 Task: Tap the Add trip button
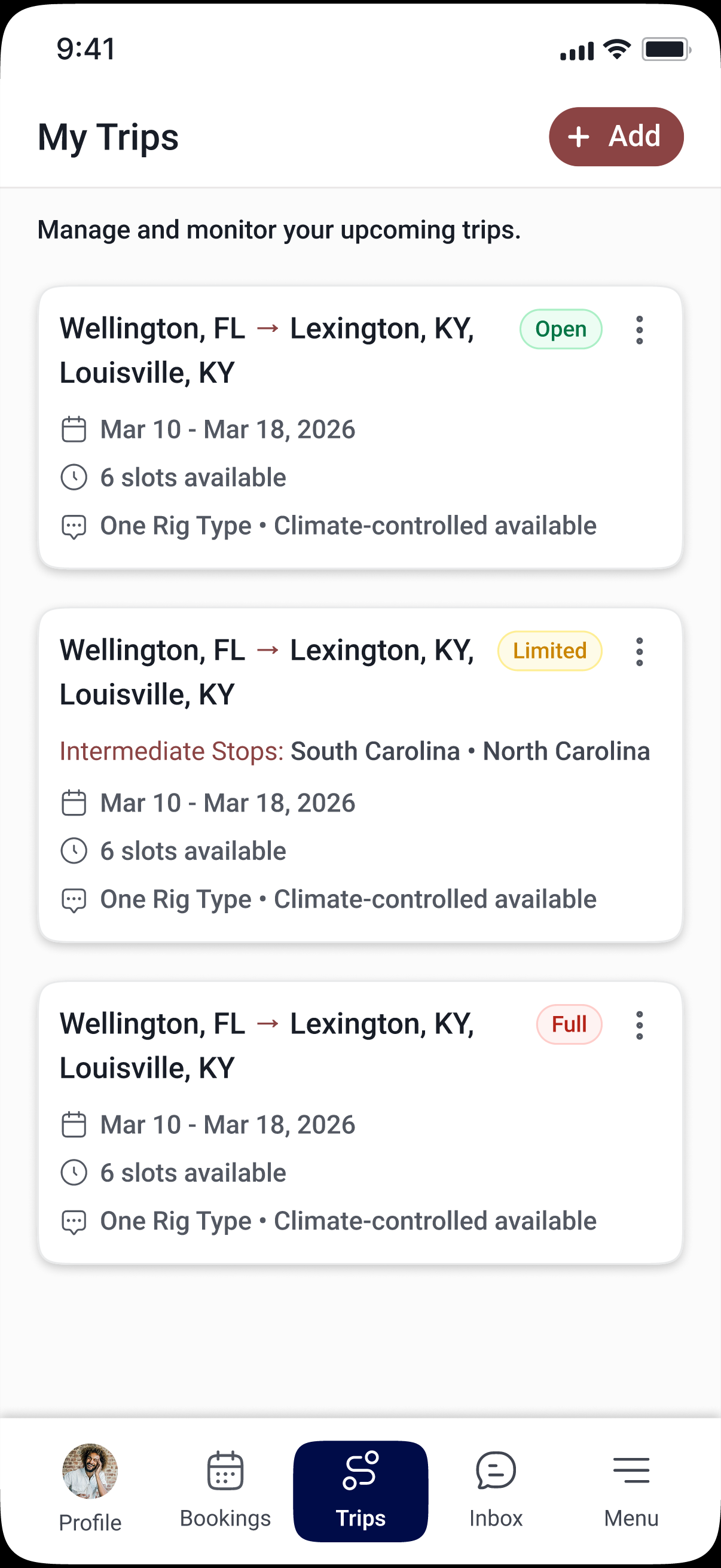(x=616, y=136)
